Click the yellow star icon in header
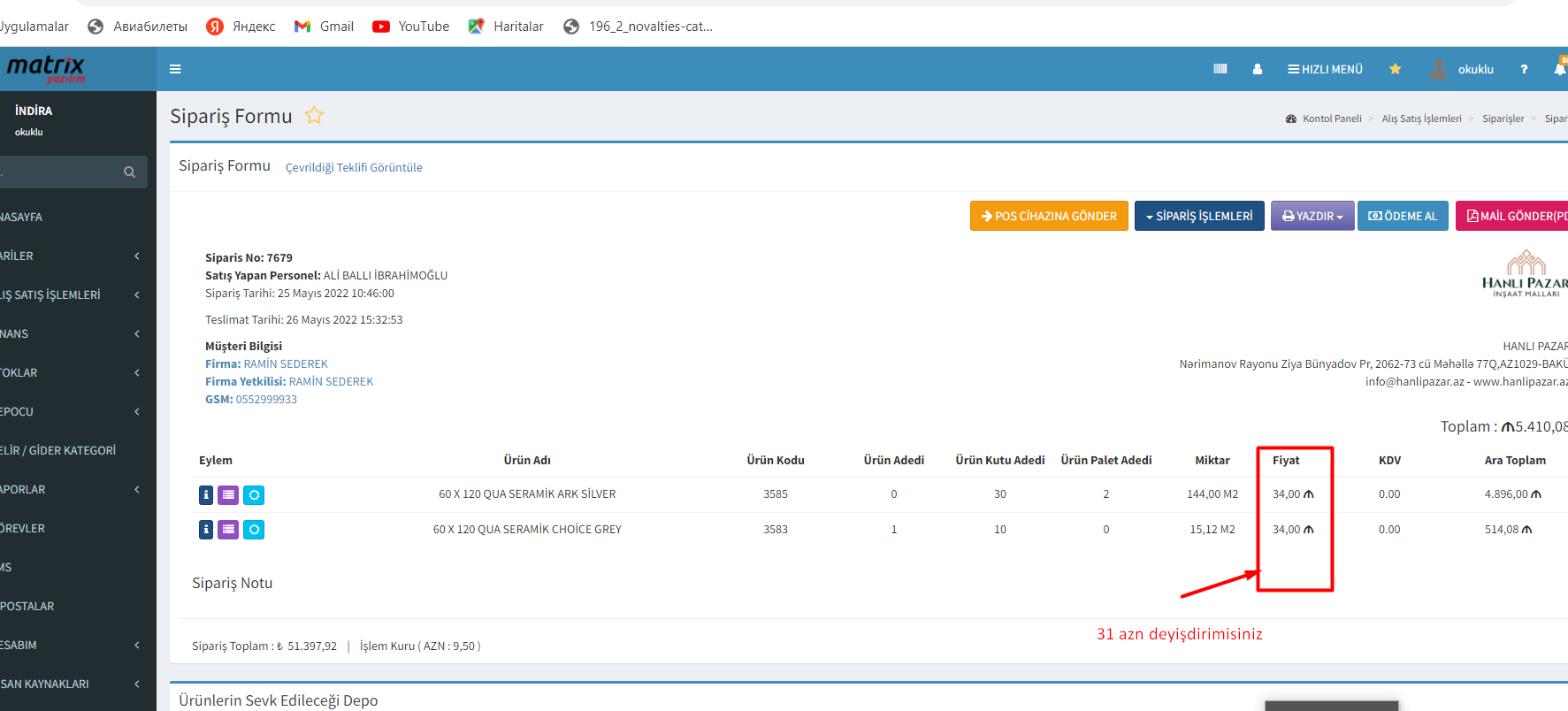This screenshot has height=711, width=1568. coord(1395,69)
